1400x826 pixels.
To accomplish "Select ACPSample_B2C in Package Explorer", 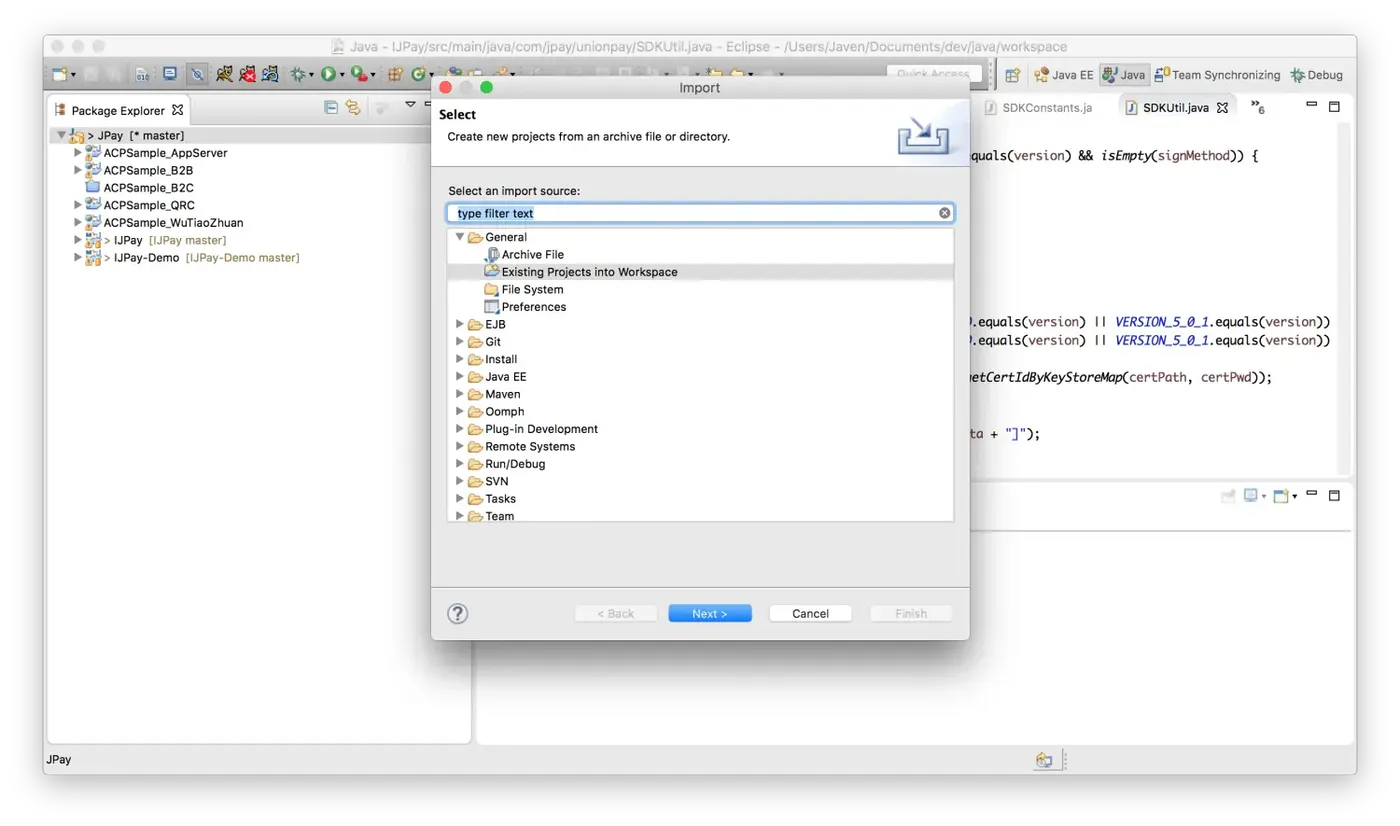I will click(x=148, y=188).
